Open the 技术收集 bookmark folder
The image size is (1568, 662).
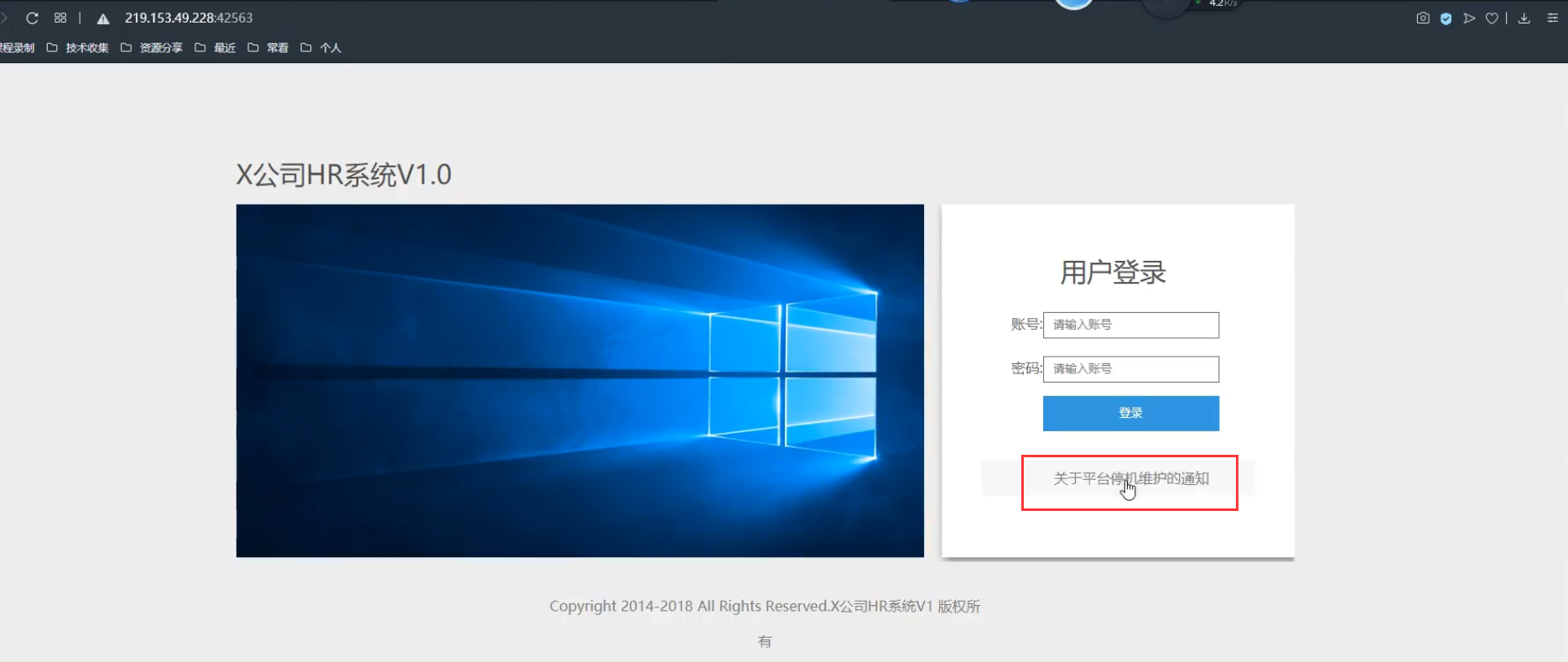(78, 48)
